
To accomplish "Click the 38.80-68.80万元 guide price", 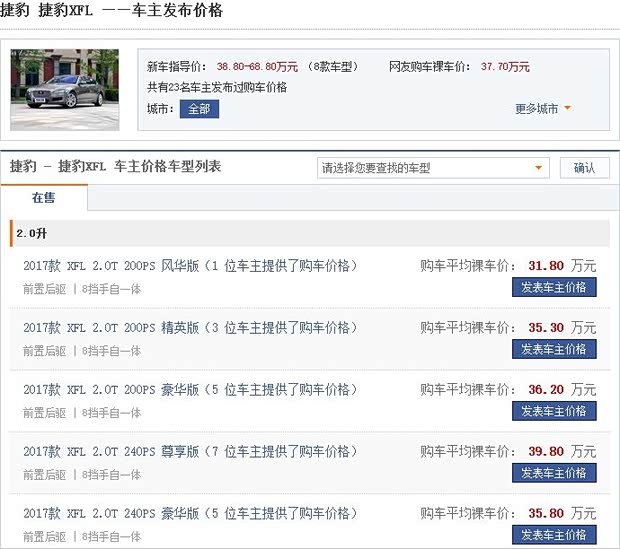I will point(257,67).
